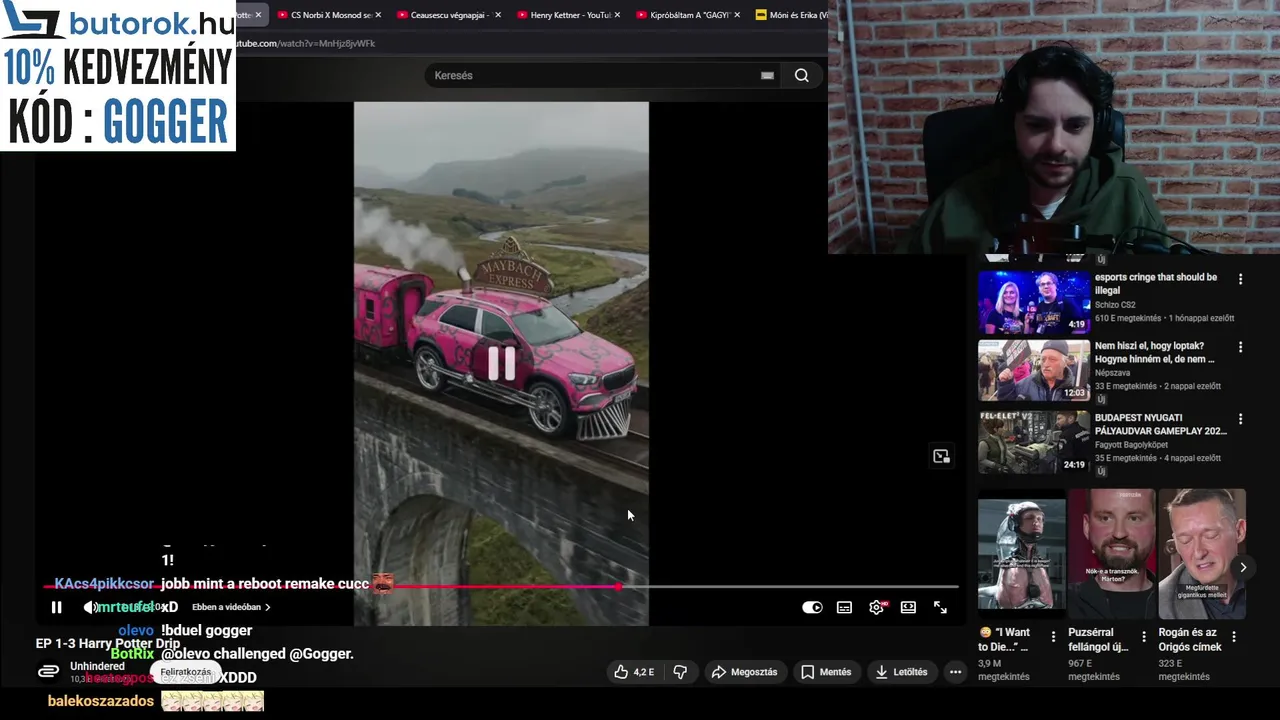The image size is (1280, 720).
Task: Open the Unhindered channel name link
Action: pyautogui.click(x=98, y=666)
